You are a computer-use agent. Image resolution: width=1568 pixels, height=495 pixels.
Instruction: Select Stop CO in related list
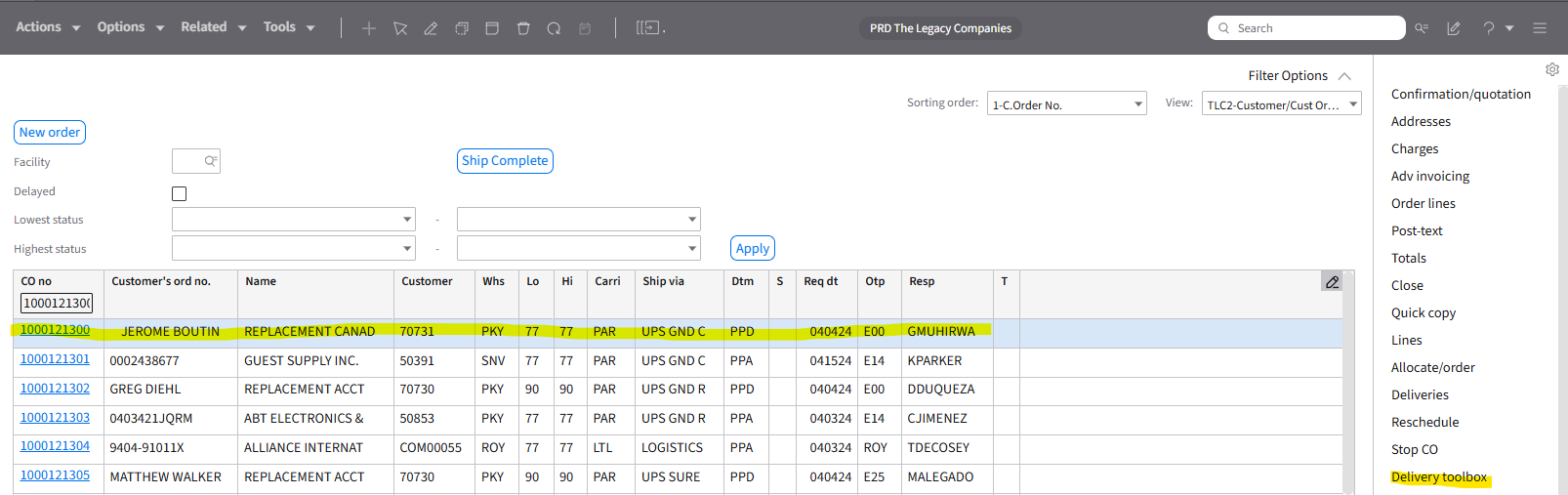1415,449
